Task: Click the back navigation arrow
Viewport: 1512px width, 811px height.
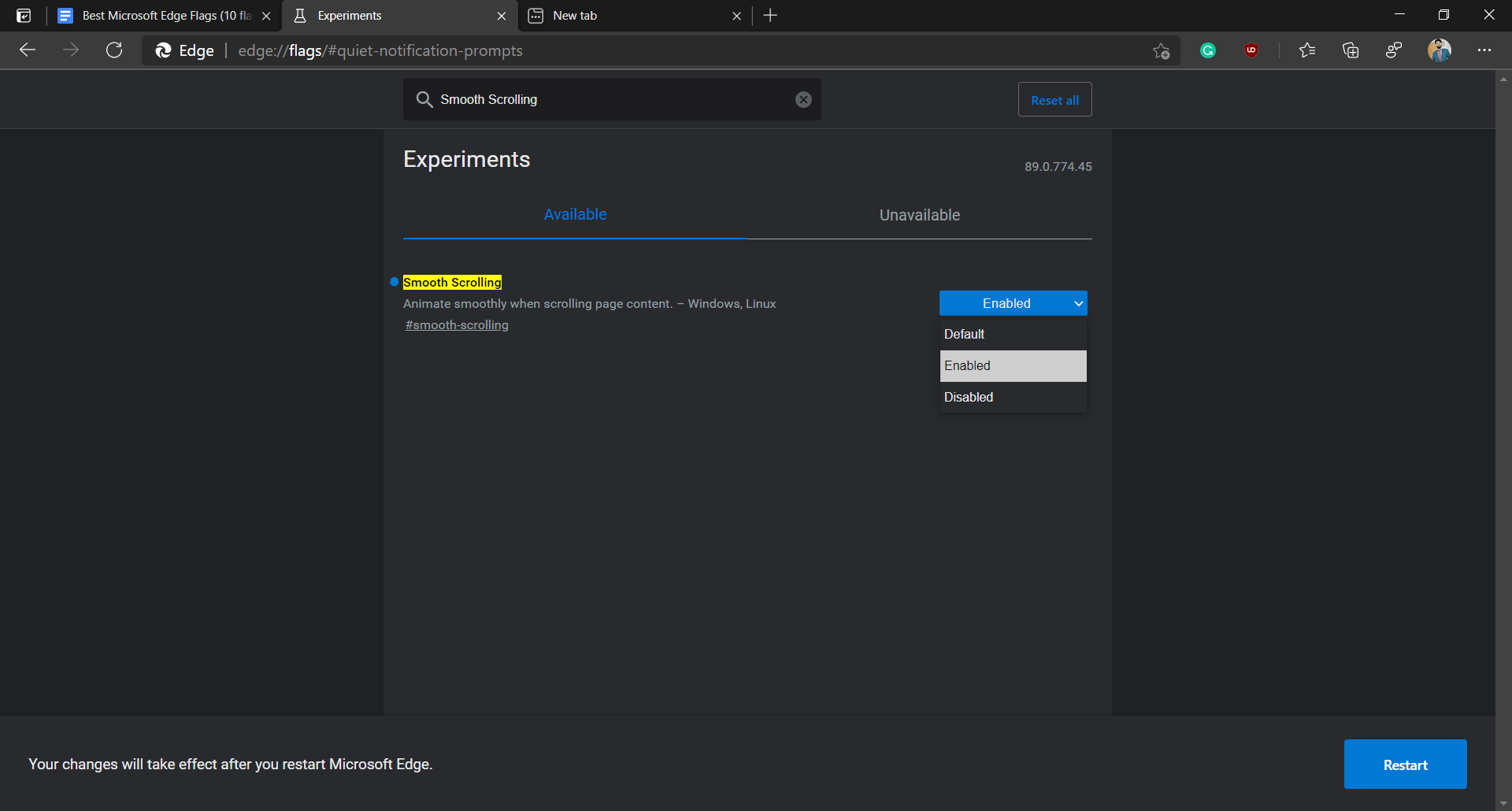Action: click(x=28, y=50)
